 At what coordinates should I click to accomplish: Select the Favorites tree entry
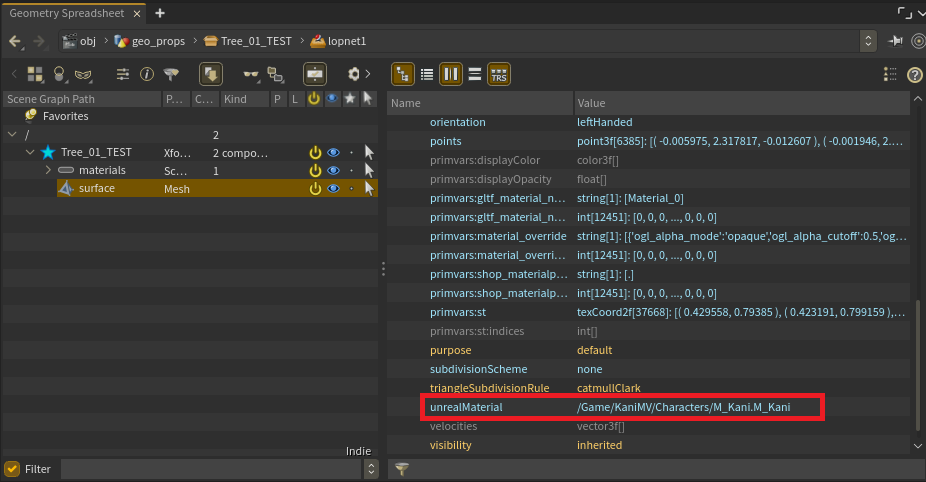(66, 116)
